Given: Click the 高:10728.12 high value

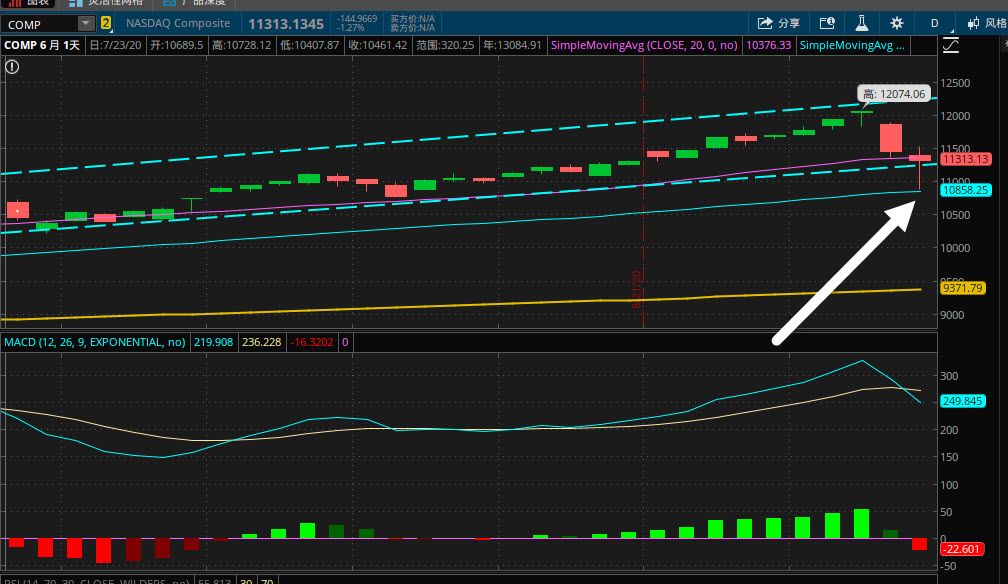Looking at the screenshot, I should (x=242, y=45).
